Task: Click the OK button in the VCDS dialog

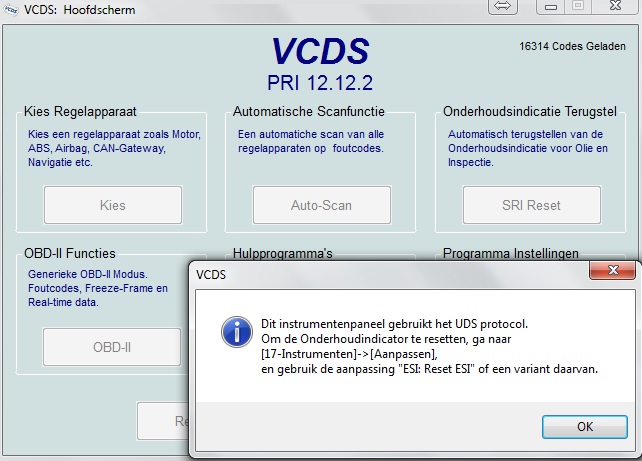Action: pyautogui.click(x=585, y=427)
